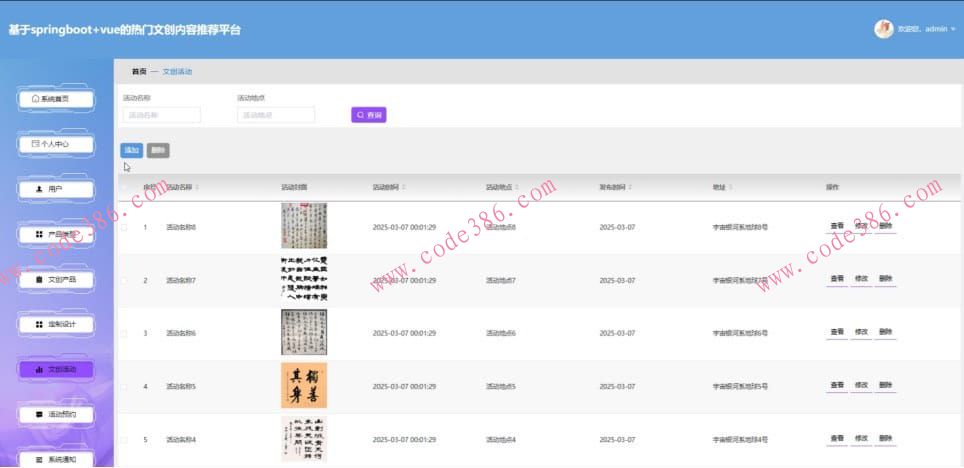Screen dimensions: 964x468
Task: Click the name cell 活动名称7
Action: point(181,280)
